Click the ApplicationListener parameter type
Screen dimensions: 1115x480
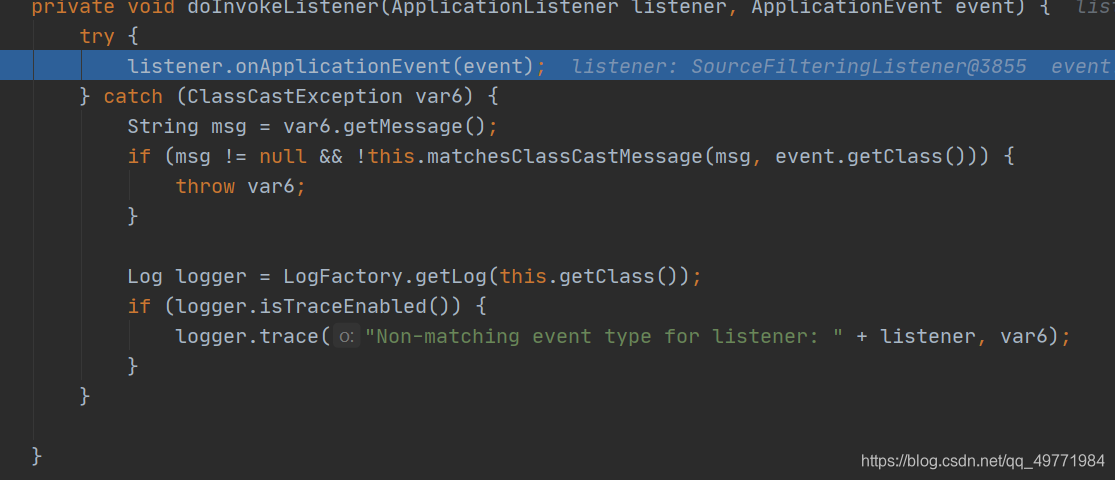(505, 7)
